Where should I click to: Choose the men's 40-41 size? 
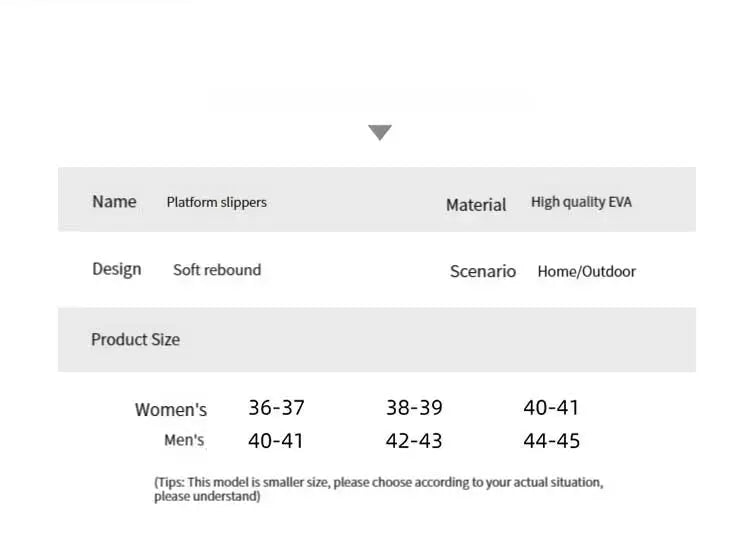(276, 441)
